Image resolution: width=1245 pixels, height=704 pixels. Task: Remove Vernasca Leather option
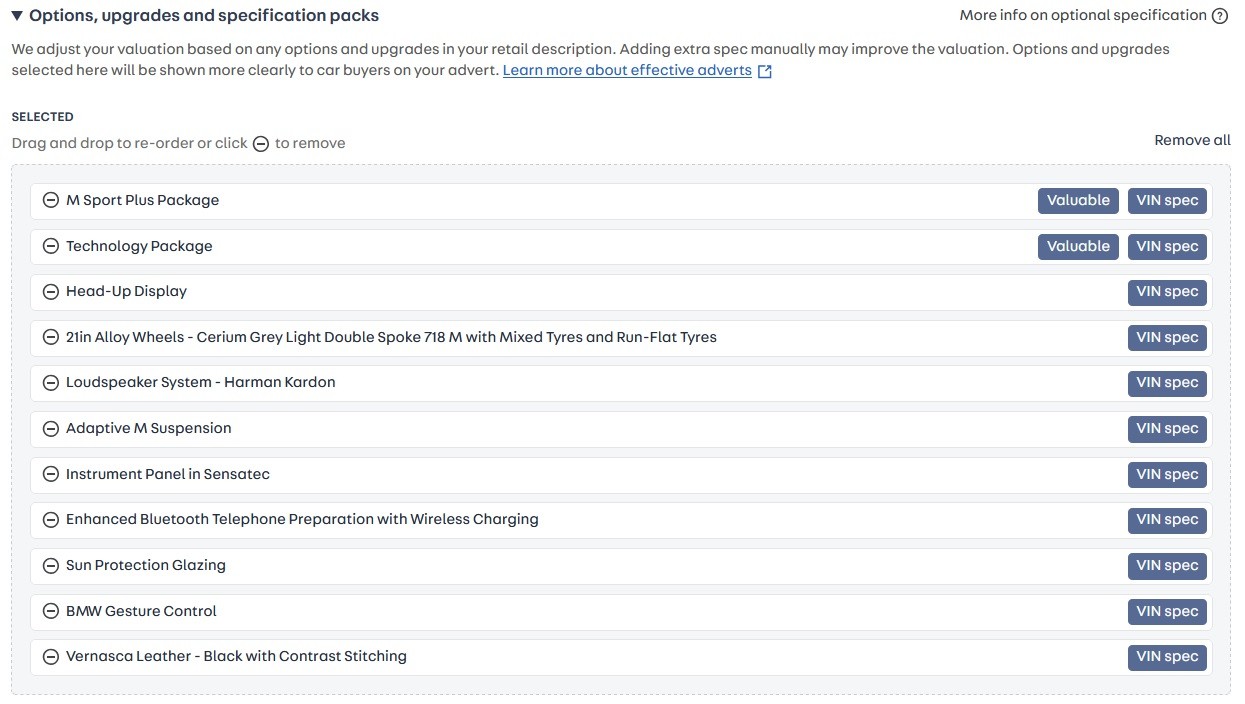(x=50, y=657)
